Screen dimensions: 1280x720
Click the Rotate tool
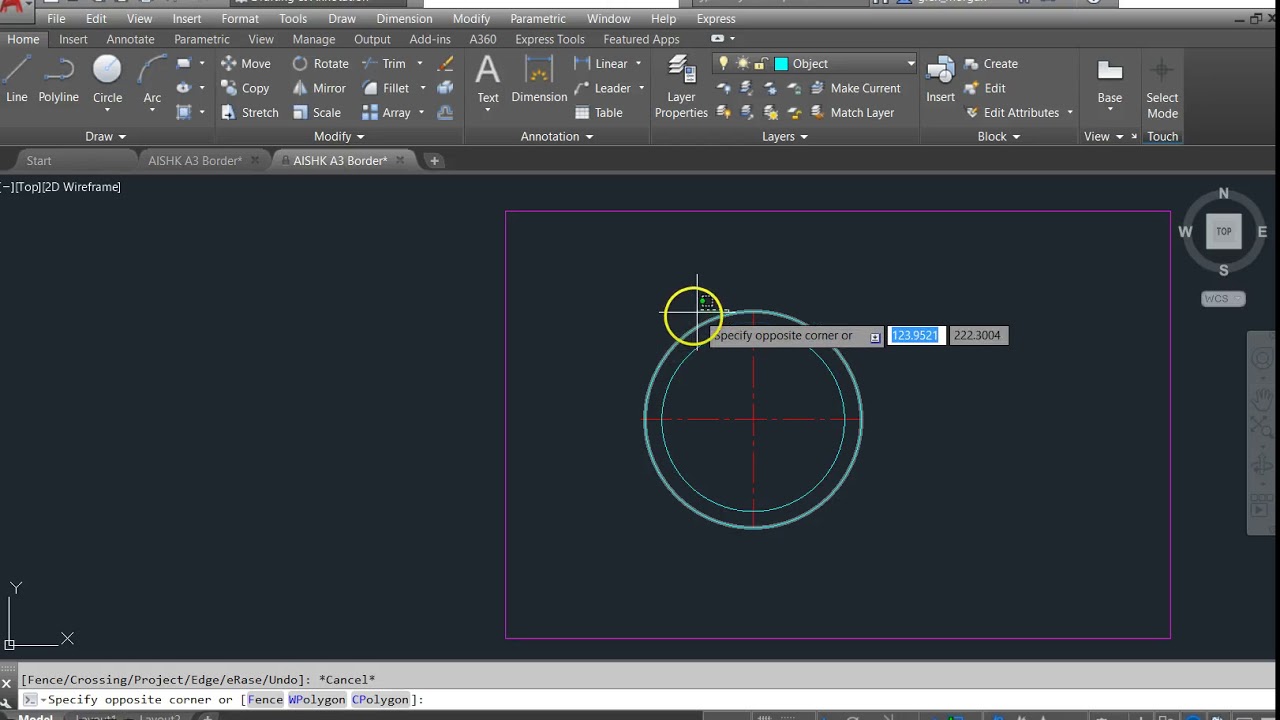point(320,63)
